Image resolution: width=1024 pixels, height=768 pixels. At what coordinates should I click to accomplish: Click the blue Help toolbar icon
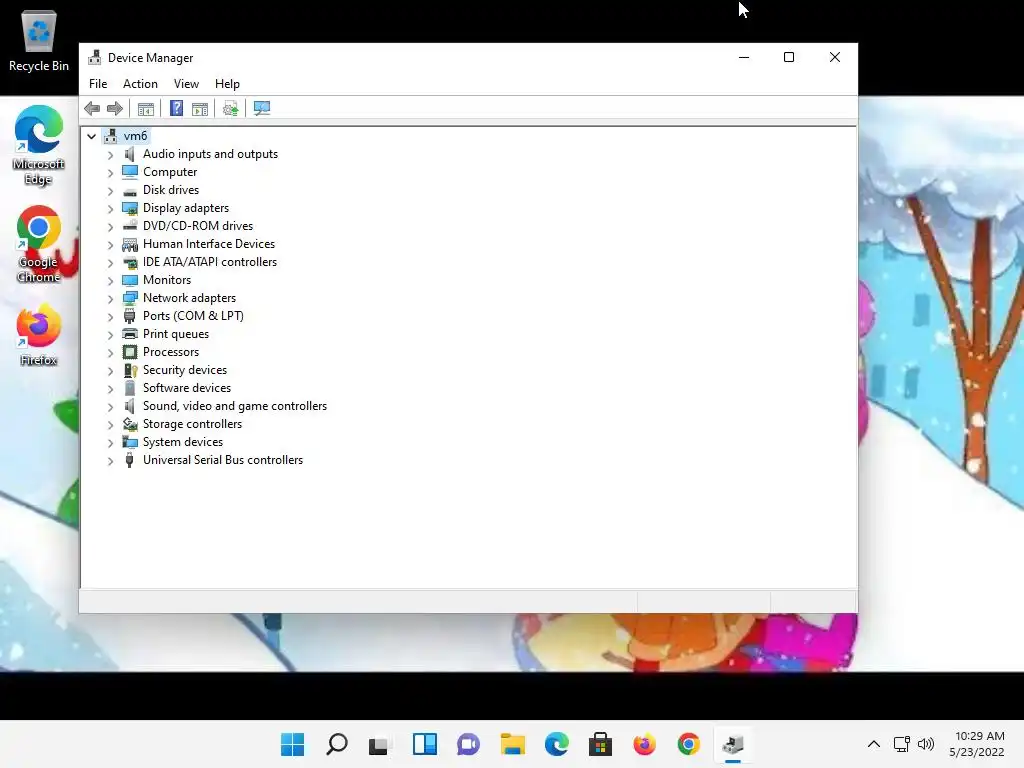pyautogui.click(x=176, y=108)
